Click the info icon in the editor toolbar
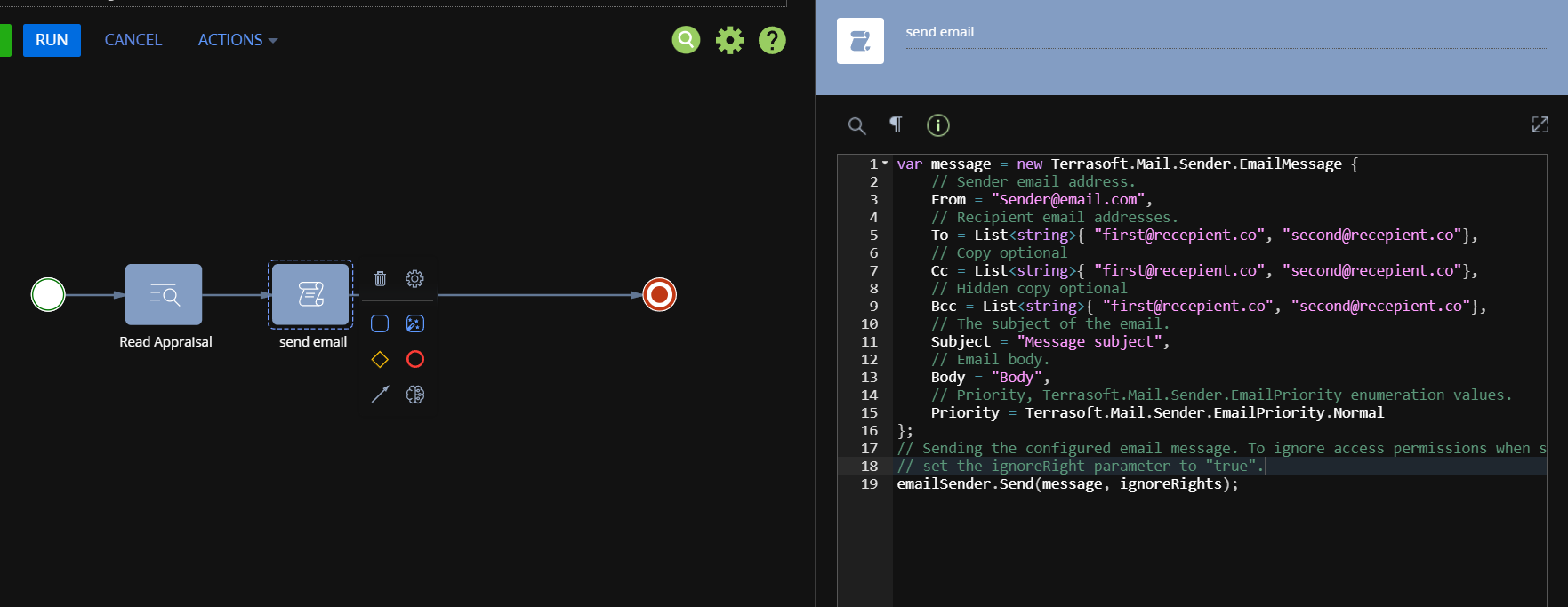The height and width of the screenshot is (607, 1568). click(x=938, y=125)
